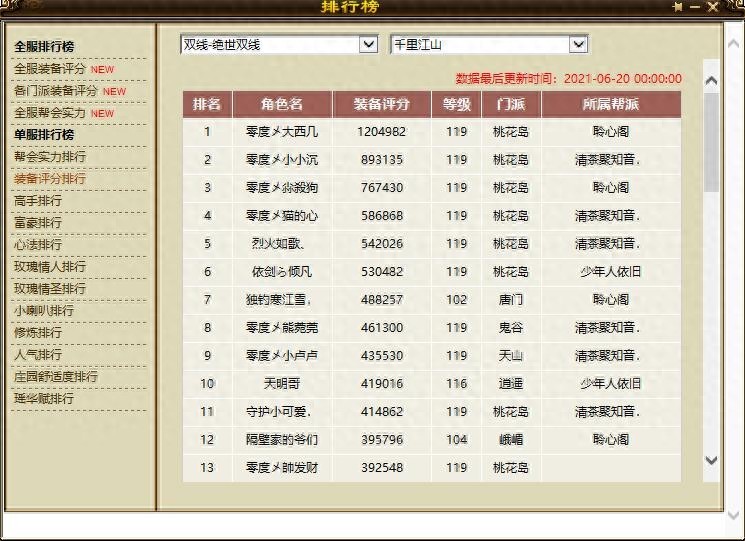Screen dimensions: 745x541
Task: Close the 排行榜 window with X icon
Action: [713, 7]
